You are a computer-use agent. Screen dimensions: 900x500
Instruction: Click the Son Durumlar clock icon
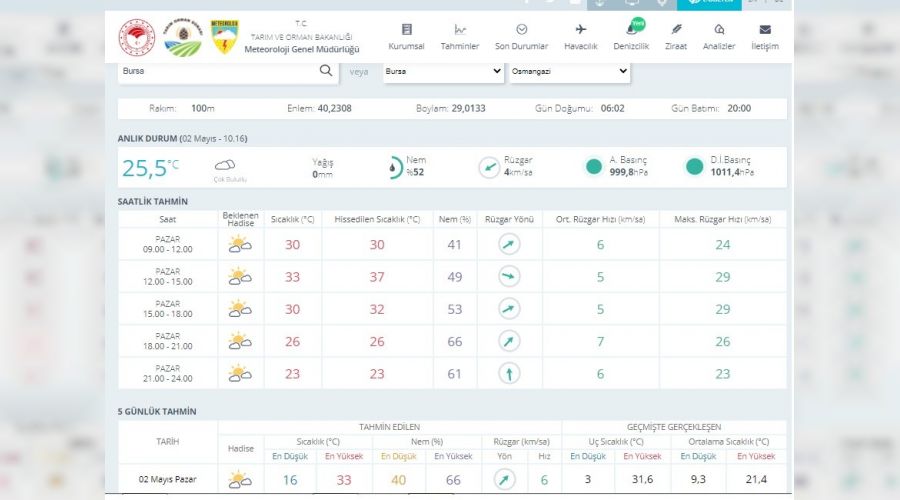pyautogui.click(x=521, y=30)
